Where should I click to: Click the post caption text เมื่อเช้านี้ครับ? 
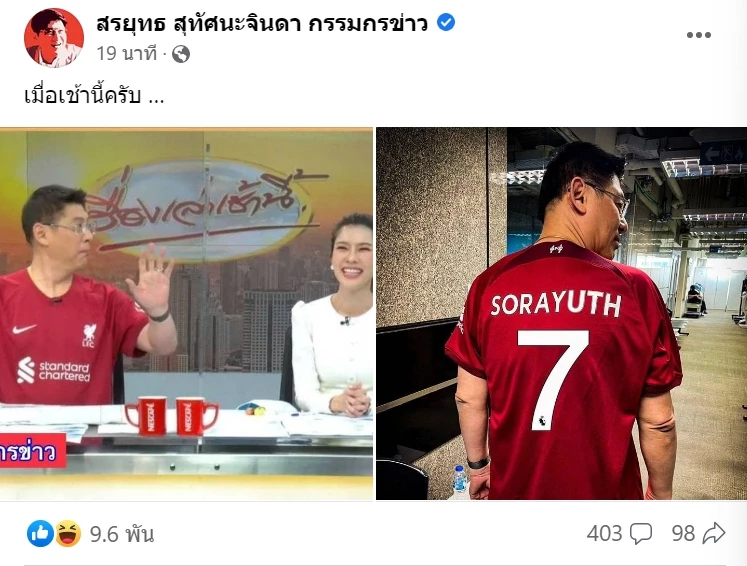click(x=94, y=95)
